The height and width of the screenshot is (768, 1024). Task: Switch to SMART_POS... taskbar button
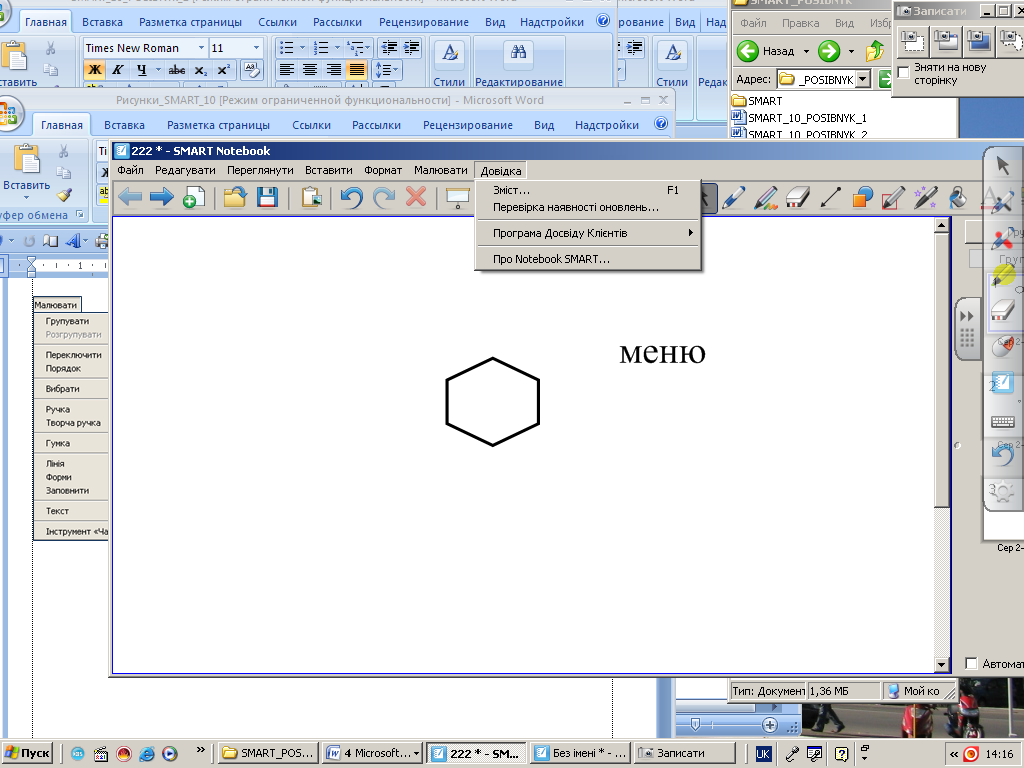[x=268, y=753]
